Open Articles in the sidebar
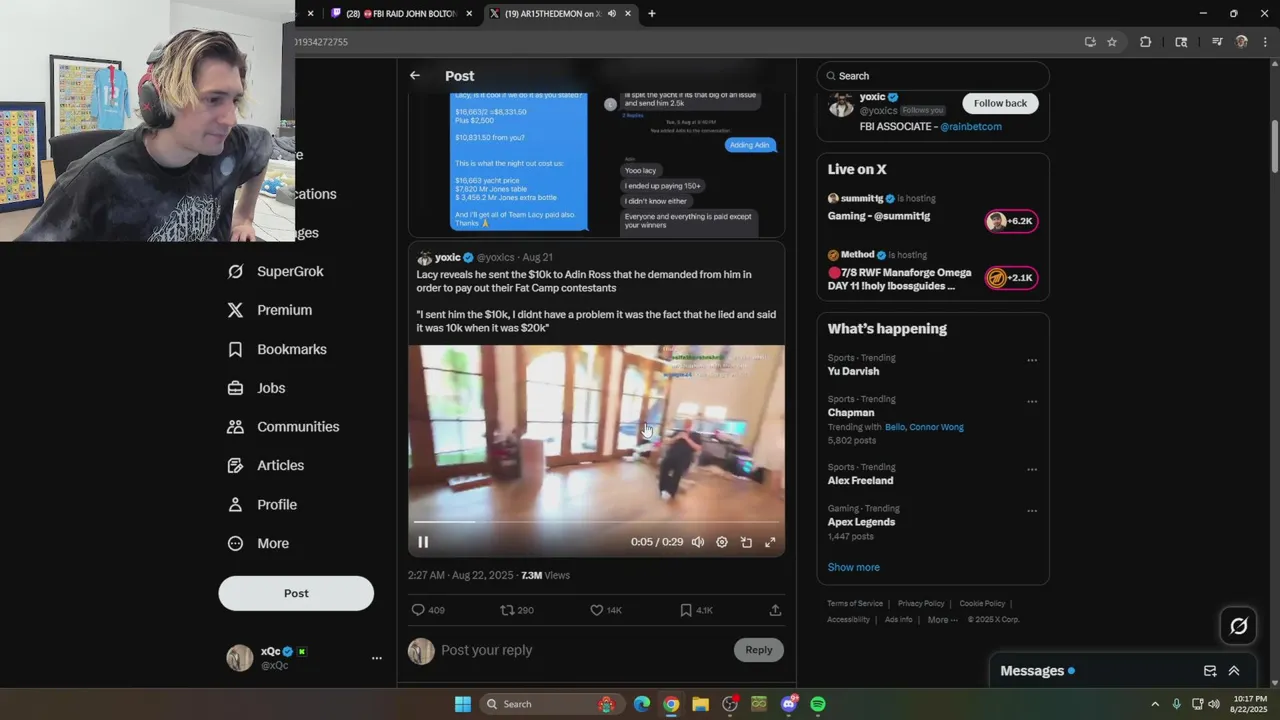This screenshot has width=1280, height=720. click(x=266, y=465)
